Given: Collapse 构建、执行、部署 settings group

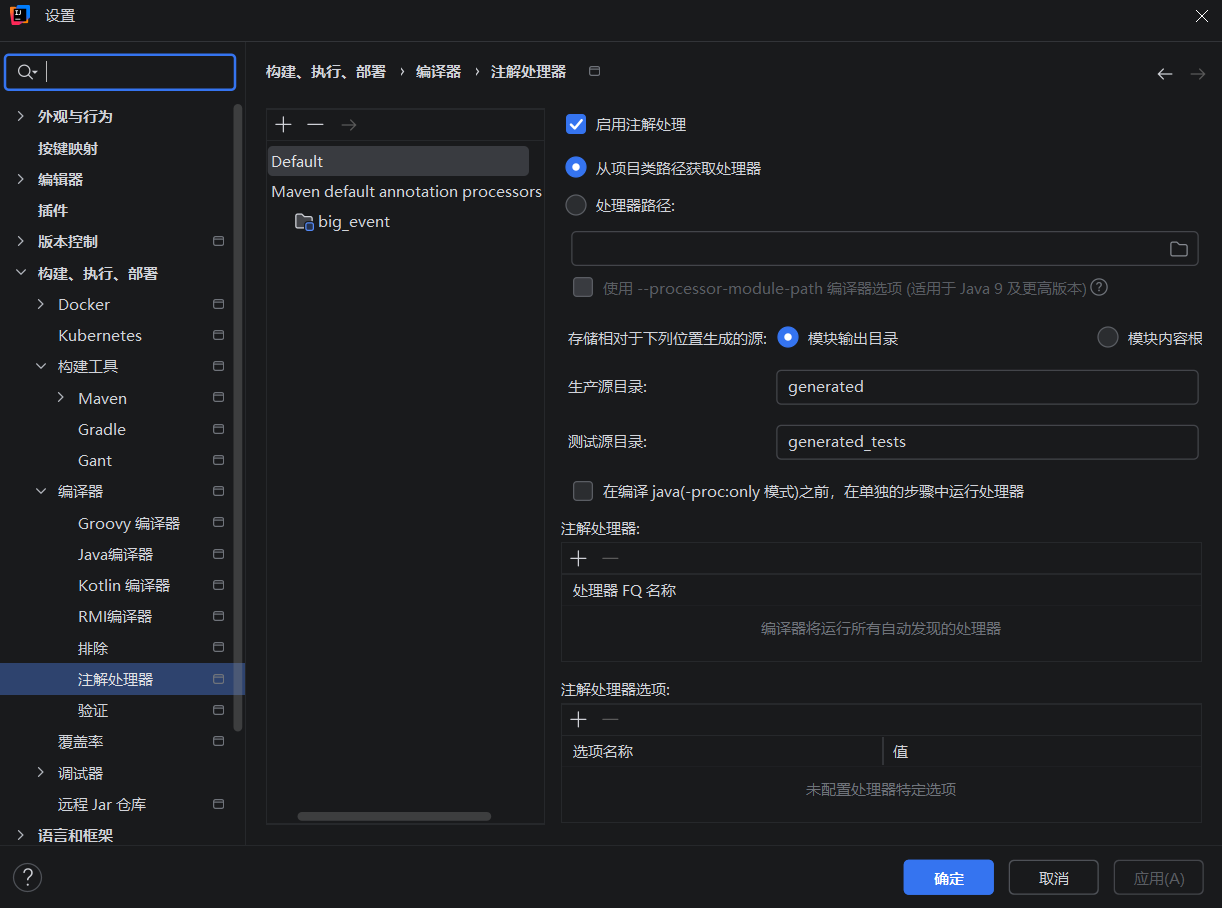Looking at the screenshot, I should [x=21, y=273].
